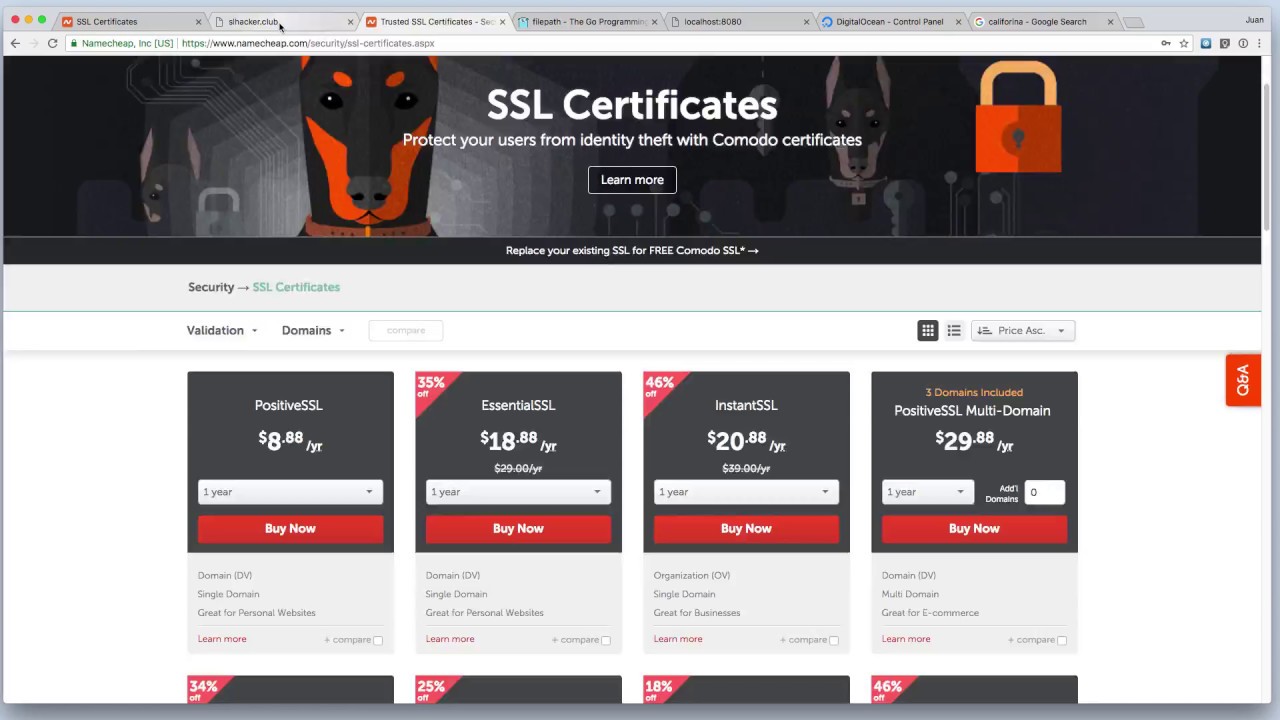Viewport: 1280px width, 720px height.
Task: Click the blue extension icon in toolbar
Action: pos(1206,43)
